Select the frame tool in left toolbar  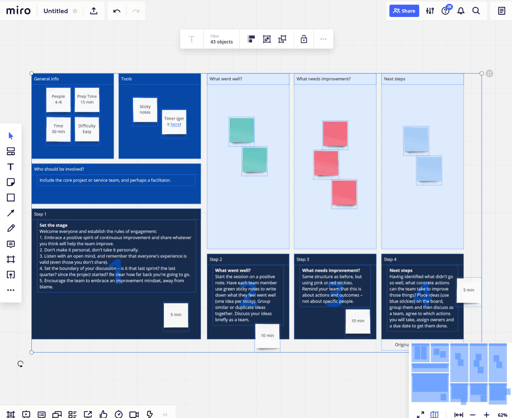click(11, 259)
